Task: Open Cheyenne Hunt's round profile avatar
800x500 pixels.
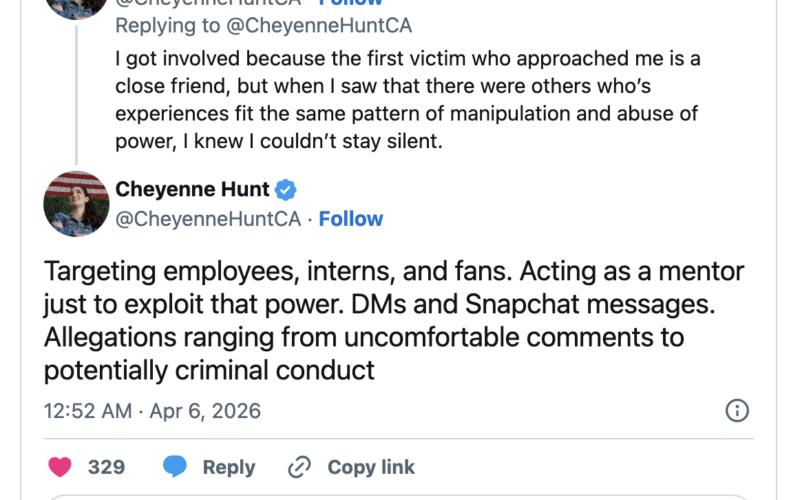Action: coord(76,204)
